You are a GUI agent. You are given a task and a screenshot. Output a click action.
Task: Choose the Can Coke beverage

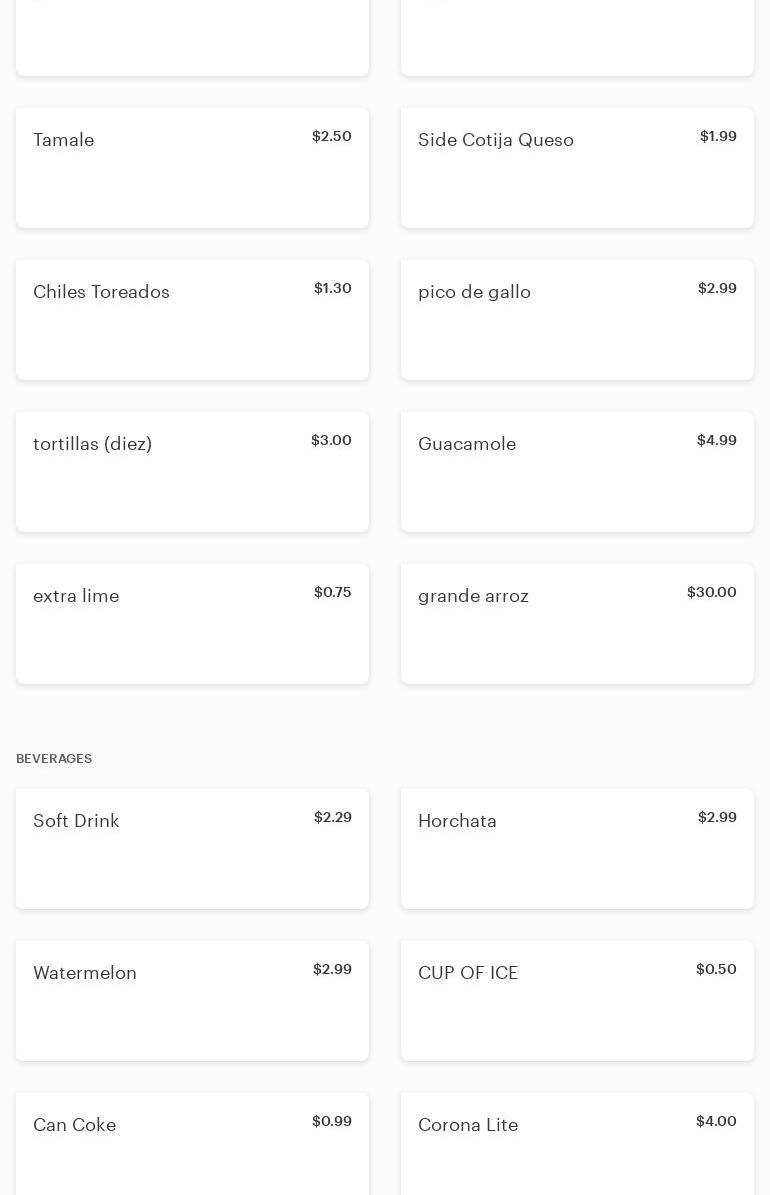[192, 1144]
